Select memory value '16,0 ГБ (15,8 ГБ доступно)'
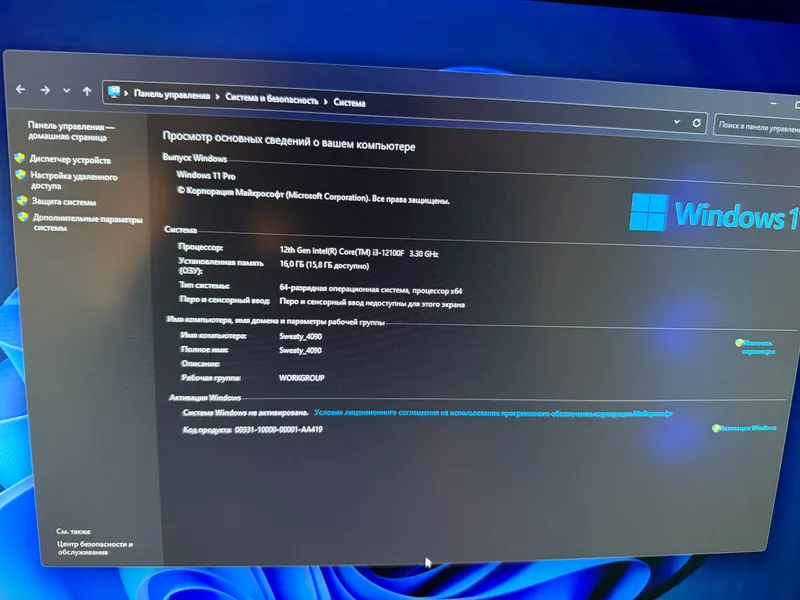The image size is (800, 600). 324,265
